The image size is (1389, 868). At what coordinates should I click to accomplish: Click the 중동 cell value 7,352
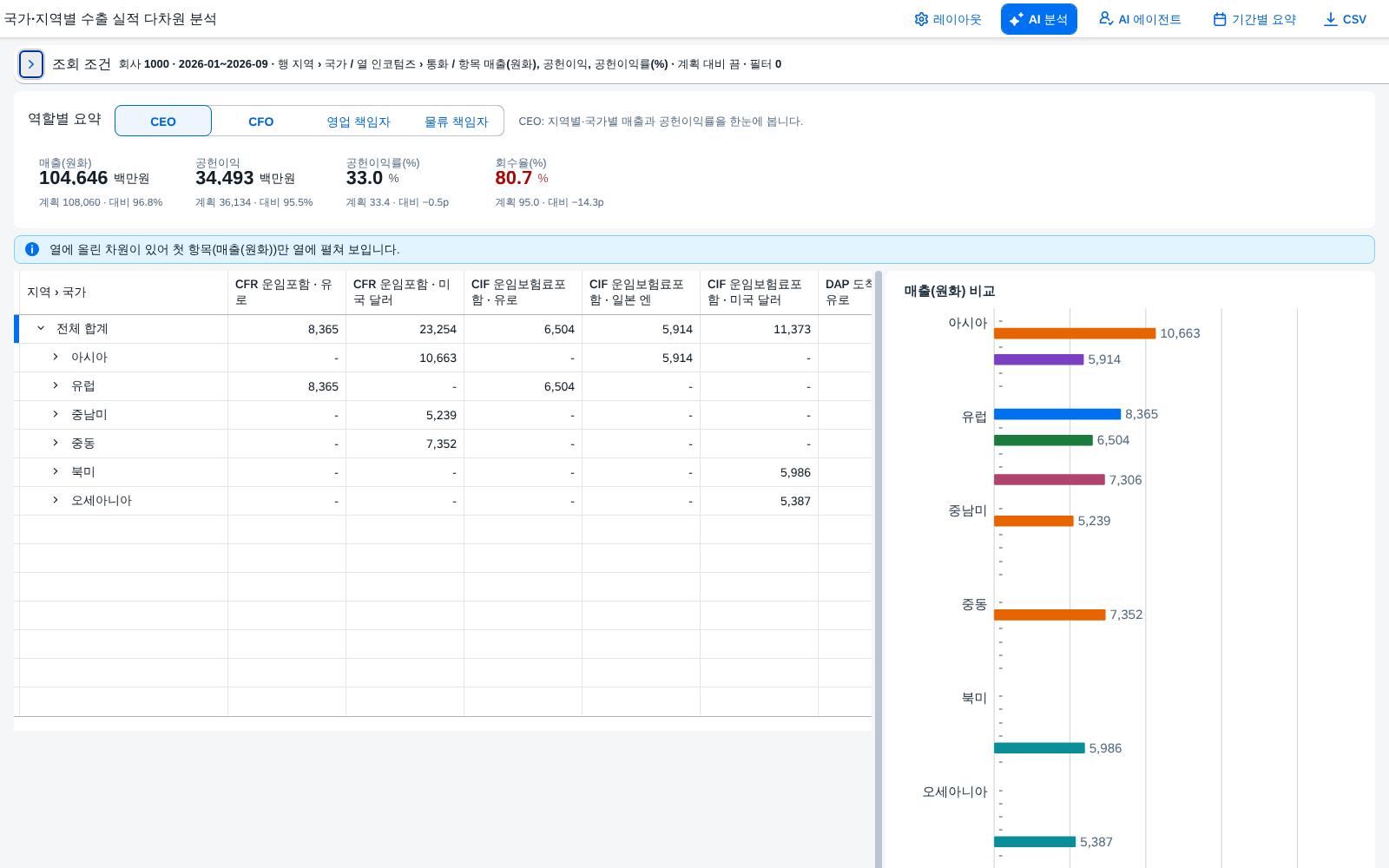coord(441,444)
